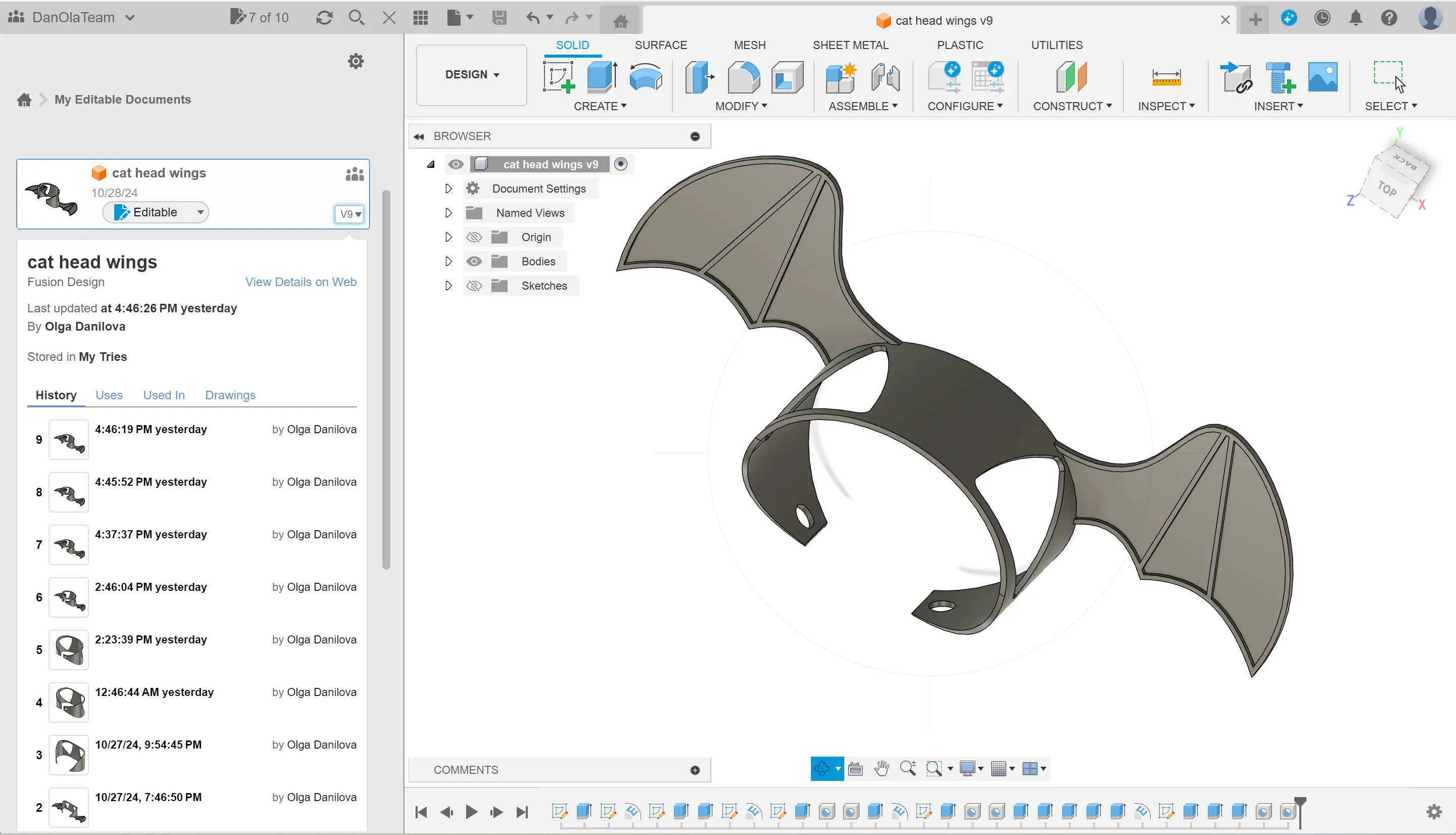1456x835 pixels.
Task: Toggle Origin folder visibility
Action: tap(474, 238)
